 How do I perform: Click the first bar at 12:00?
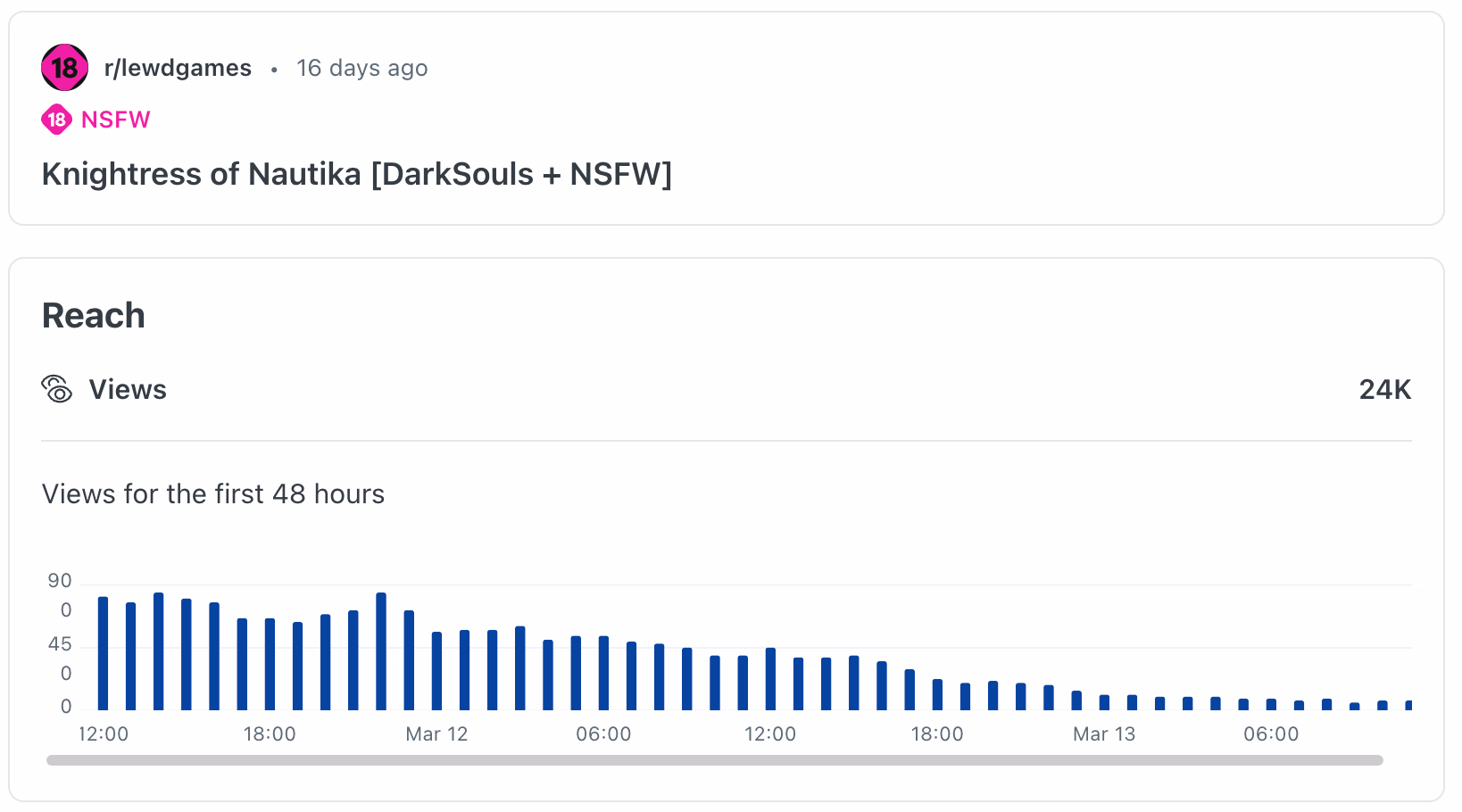point(104,653)
